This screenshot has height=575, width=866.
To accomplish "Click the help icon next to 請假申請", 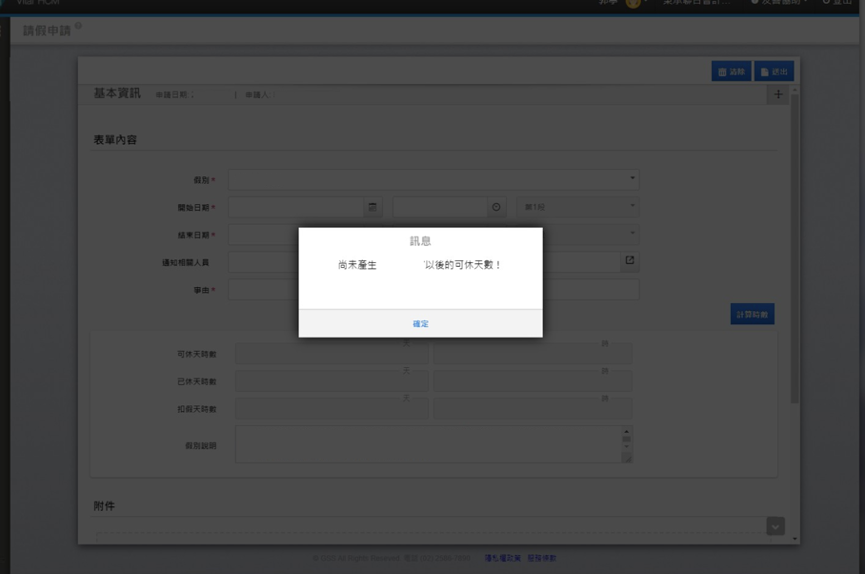I will pyautogui.click(x=78, y=25).
